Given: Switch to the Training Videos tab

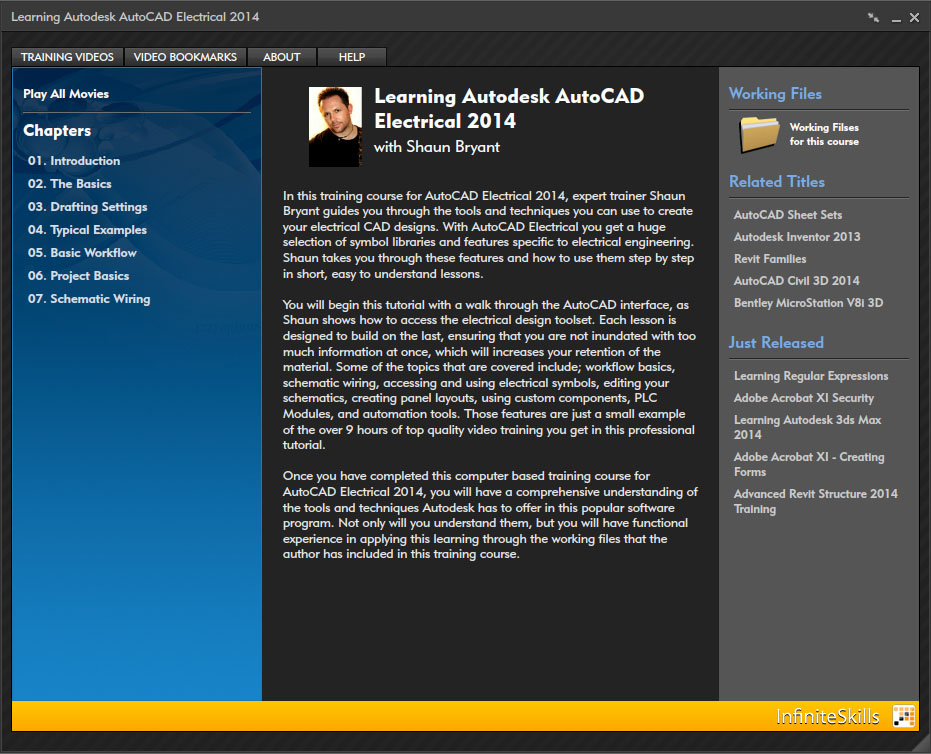Looking at the screenshot, I should (x=67, y=57).
